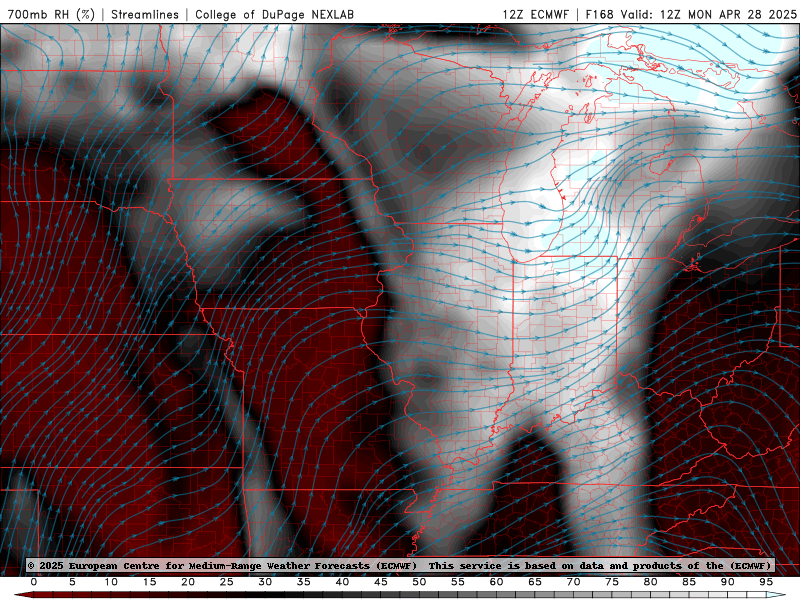Viewport: 800px width, 600px height.
Task: Click the '15' value on RH color scale
Action: click(x=149, y=582)
